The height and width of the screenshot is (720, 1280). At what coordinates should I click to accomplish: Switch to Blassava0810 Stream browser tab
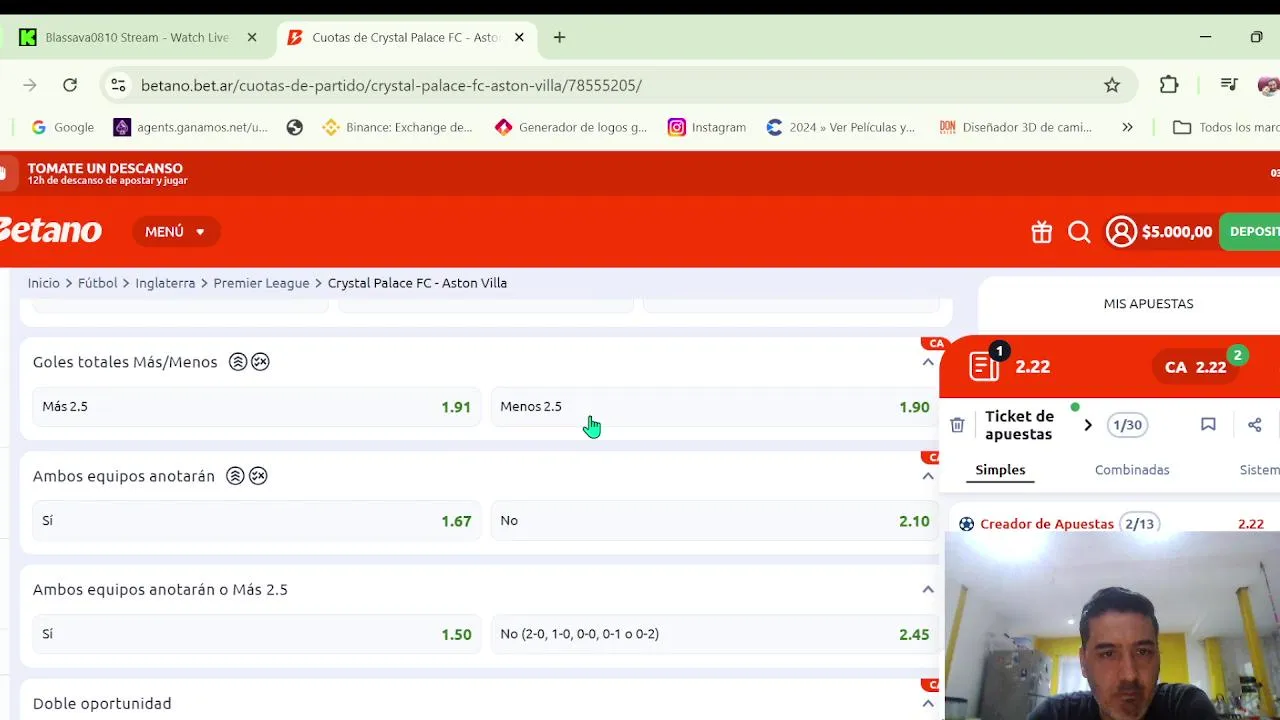tap(137, 37)
